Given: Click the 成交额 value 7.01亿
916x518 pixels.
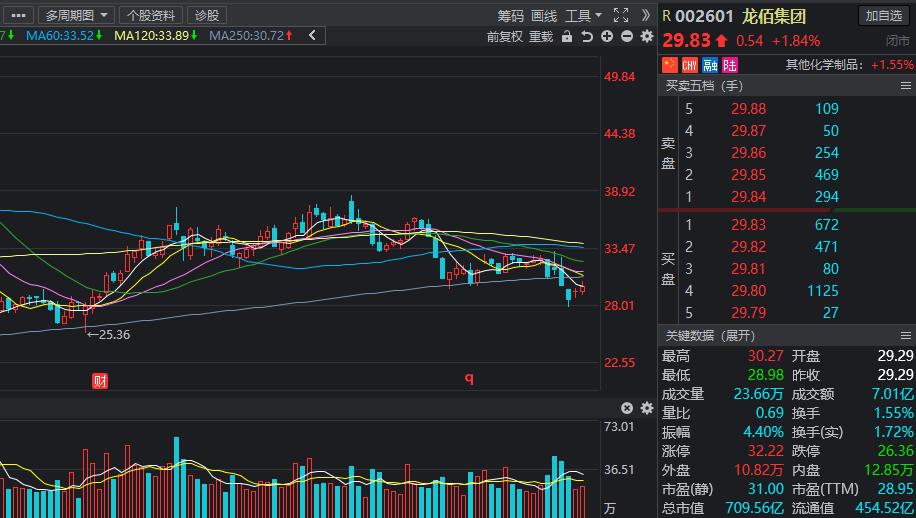Looking at the screenshot, I should (x=893, y=394).
